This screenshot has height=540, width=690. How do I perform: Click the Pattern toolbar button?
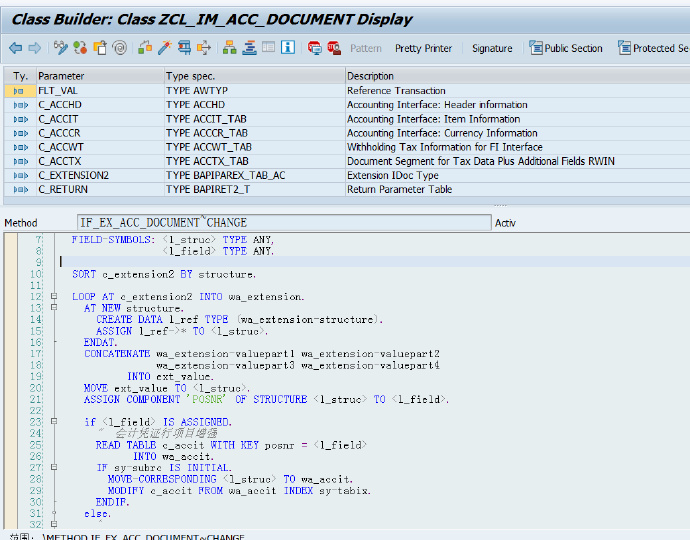point(366,48)
